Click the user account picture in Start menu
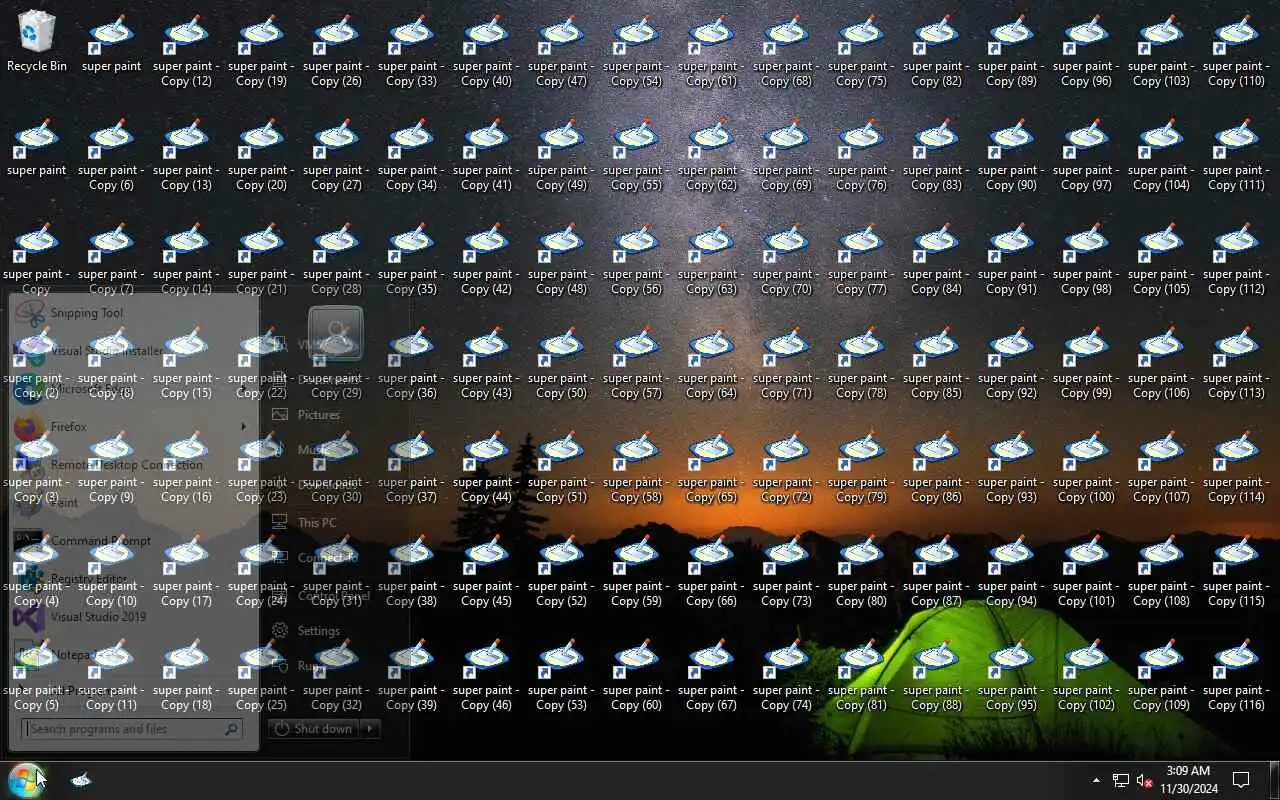This screenshot has width=1280, height=800. tap(335, 334)
